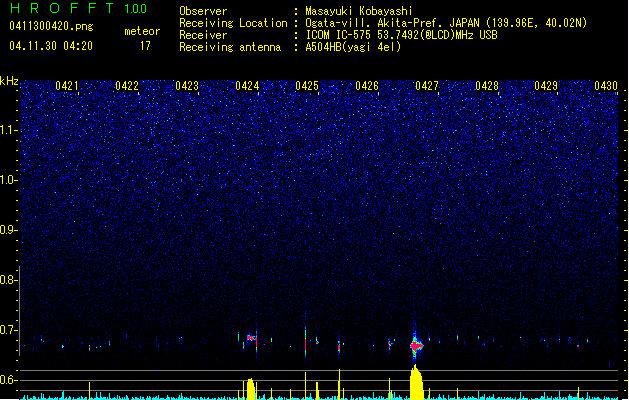Click the 0.8 kHz axis label
This screenshot has height=400, width=629.
(9, 280)
